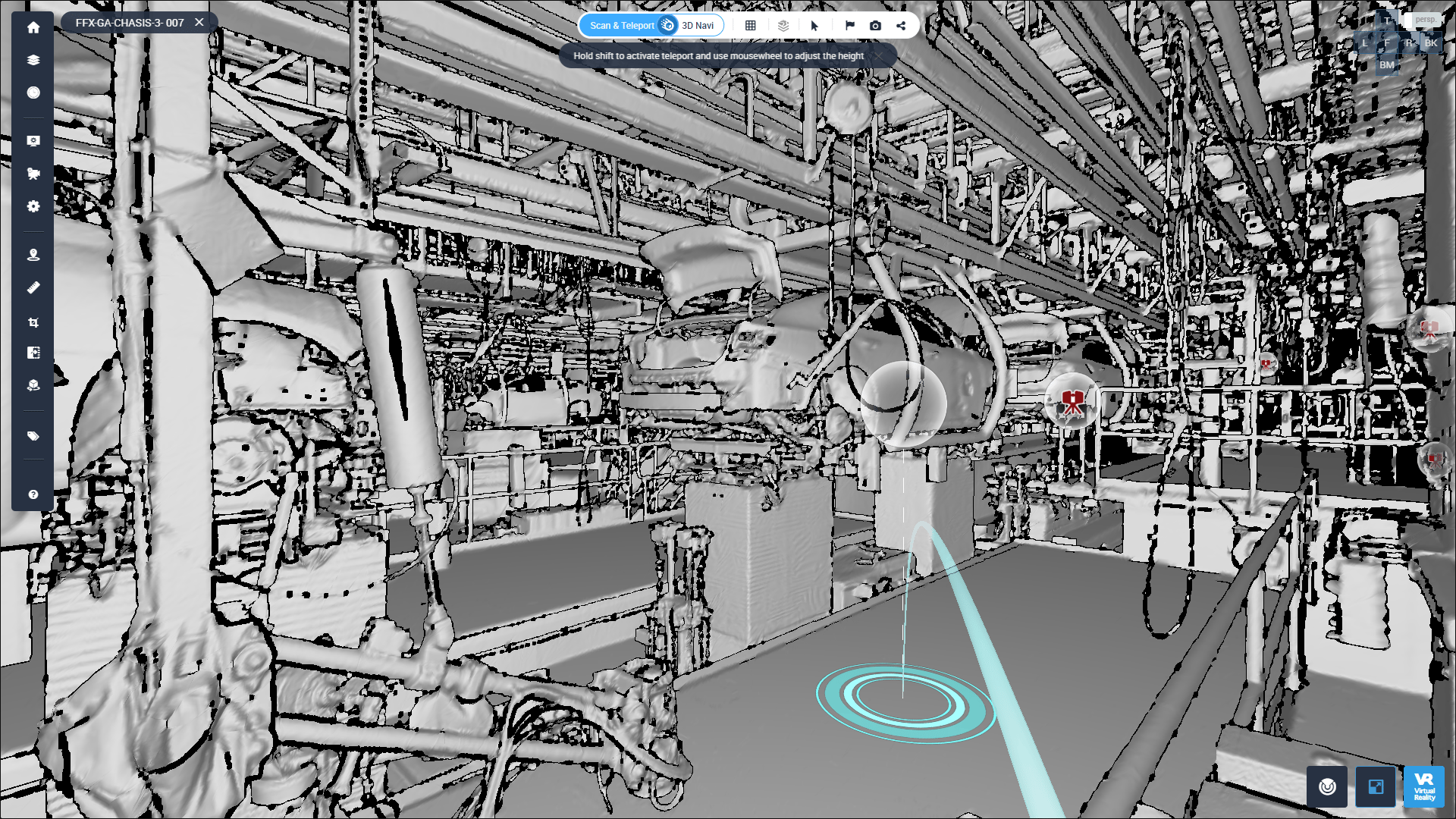Enter Virtual Reality mode
This screenshot has height=819, width=1456.
click(1424, 786)
